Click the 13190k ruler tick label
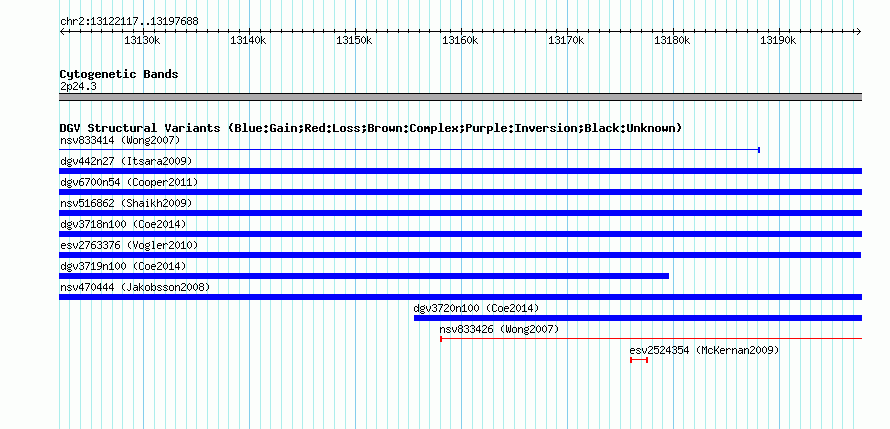This screenshot has width=890, height=429. (x=779, y=40)
